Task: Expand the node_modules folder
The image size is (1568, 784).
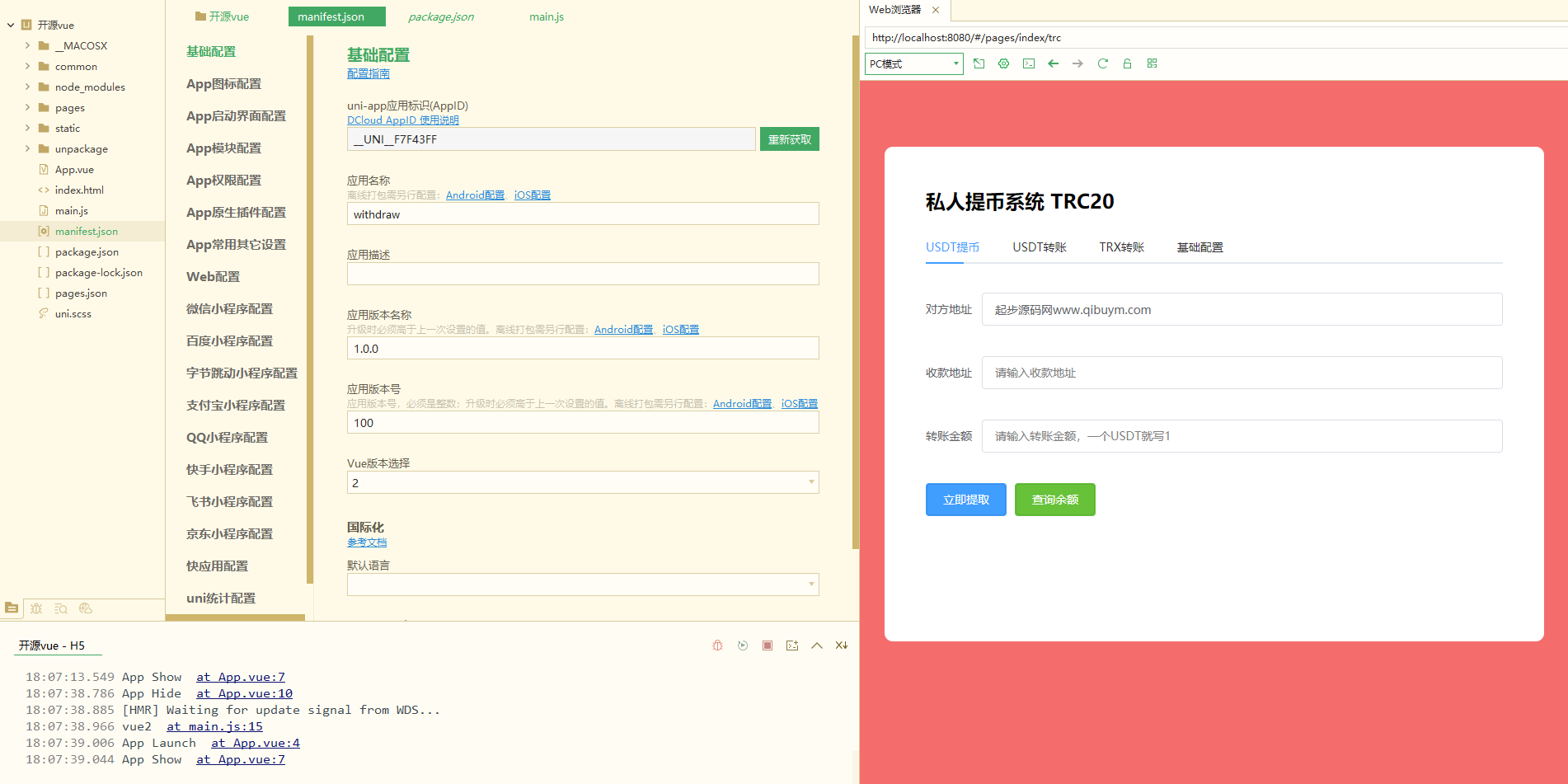Action: click(27, 87)
